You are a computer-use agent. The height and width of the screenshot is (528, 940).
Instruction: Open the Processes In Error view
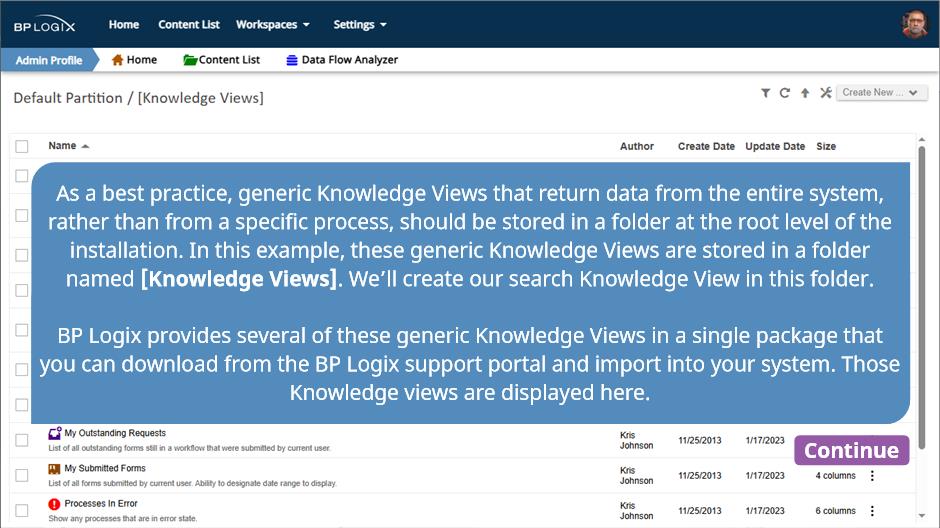click(101, 503)
